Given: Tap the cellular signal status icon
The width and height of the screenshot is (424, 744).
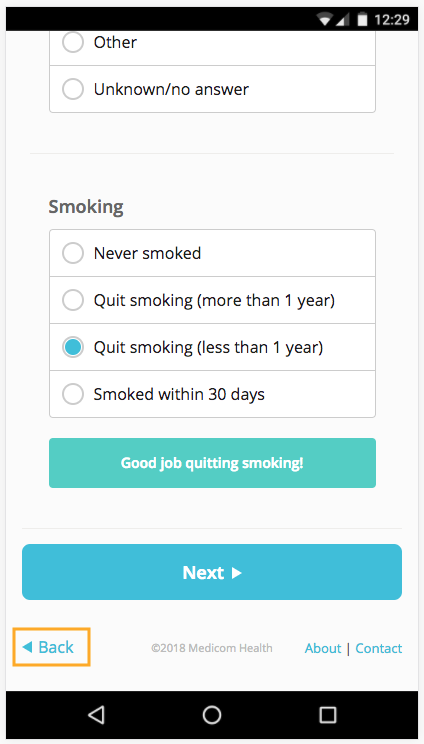Looking at the screenshot, I should (x=343, y=19).
